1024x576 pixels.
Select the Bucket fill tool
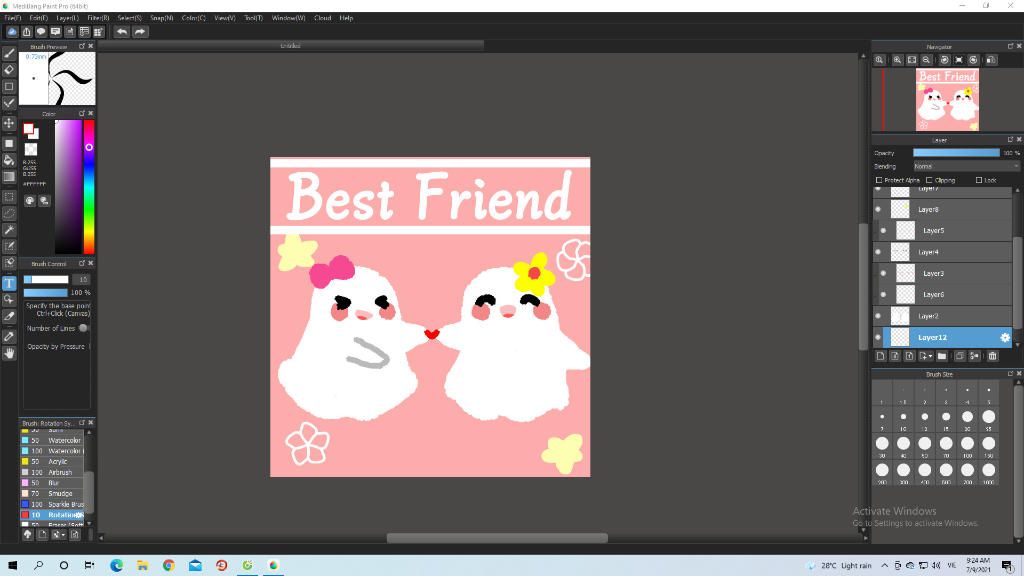click(9, 160)
